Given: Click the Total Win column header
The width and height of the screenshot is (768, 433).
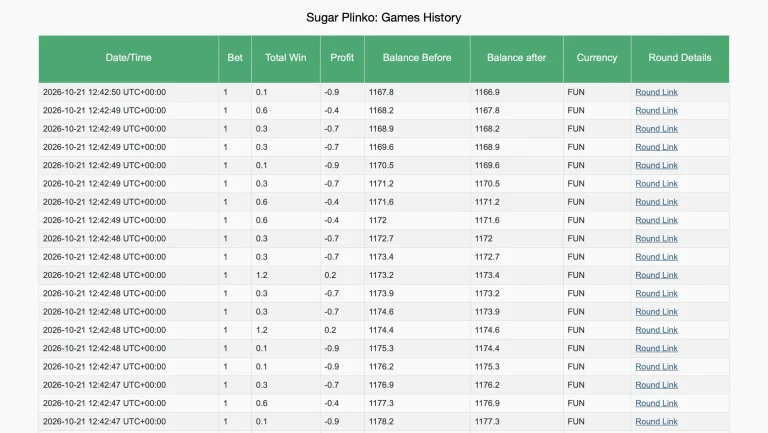Looking at the screenshot, I should pyautogui.click(x=286, y=58).
